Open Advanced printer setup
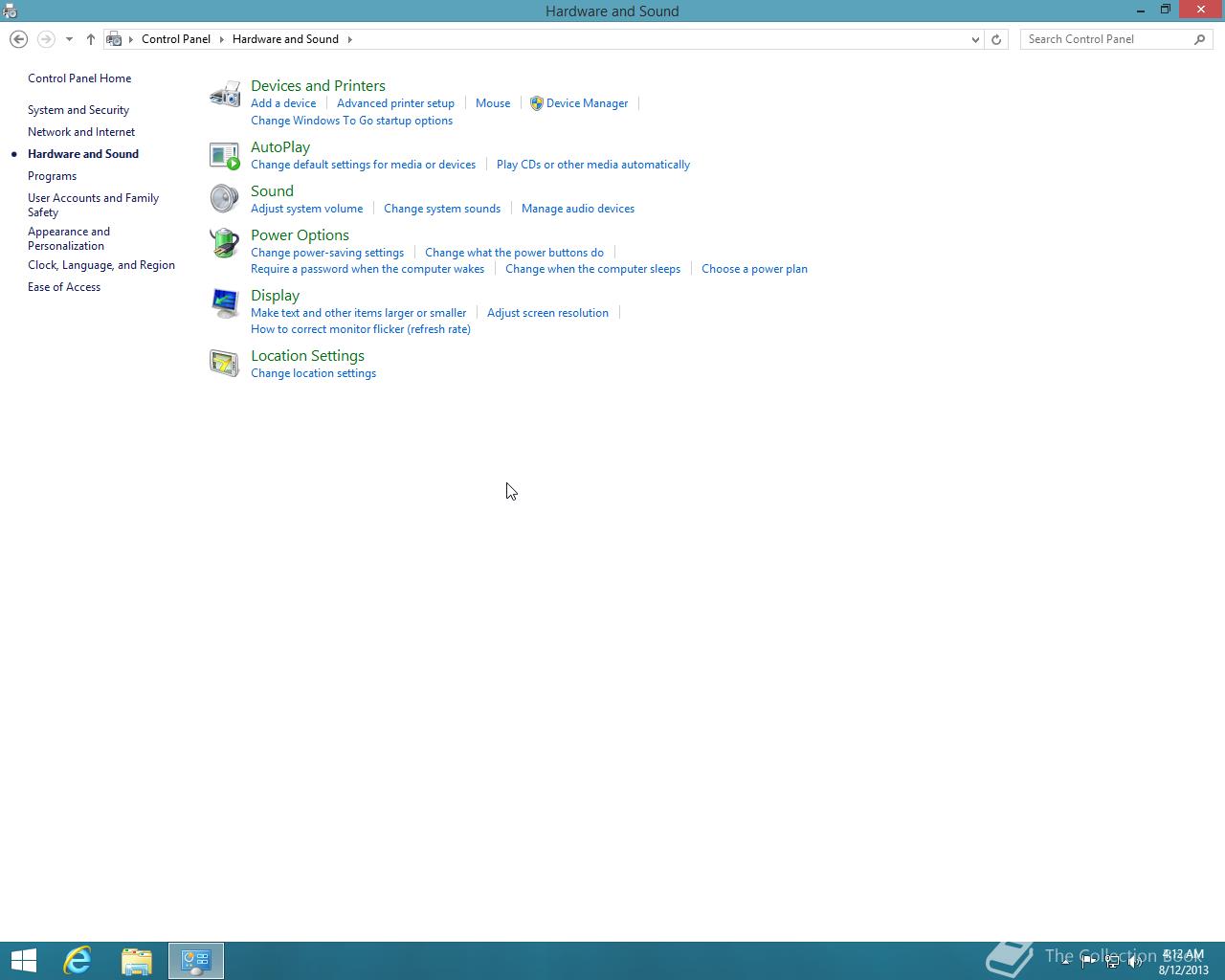The image size is (1225, 980). coord(395,103)
